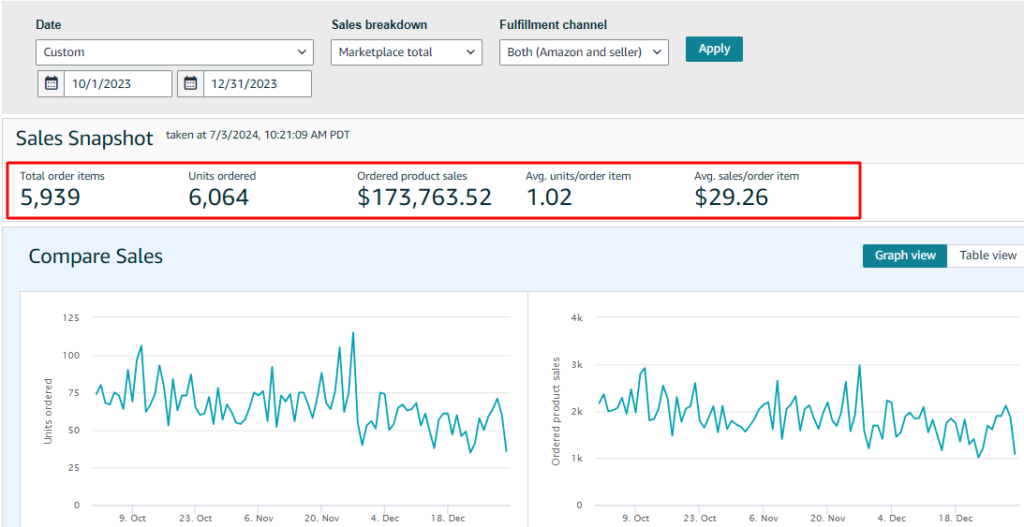This screenshot has height=527, width=1024.
Task: Select the Units ordered value 6,064
Action: pyautogui.click(x=218, y=197)
